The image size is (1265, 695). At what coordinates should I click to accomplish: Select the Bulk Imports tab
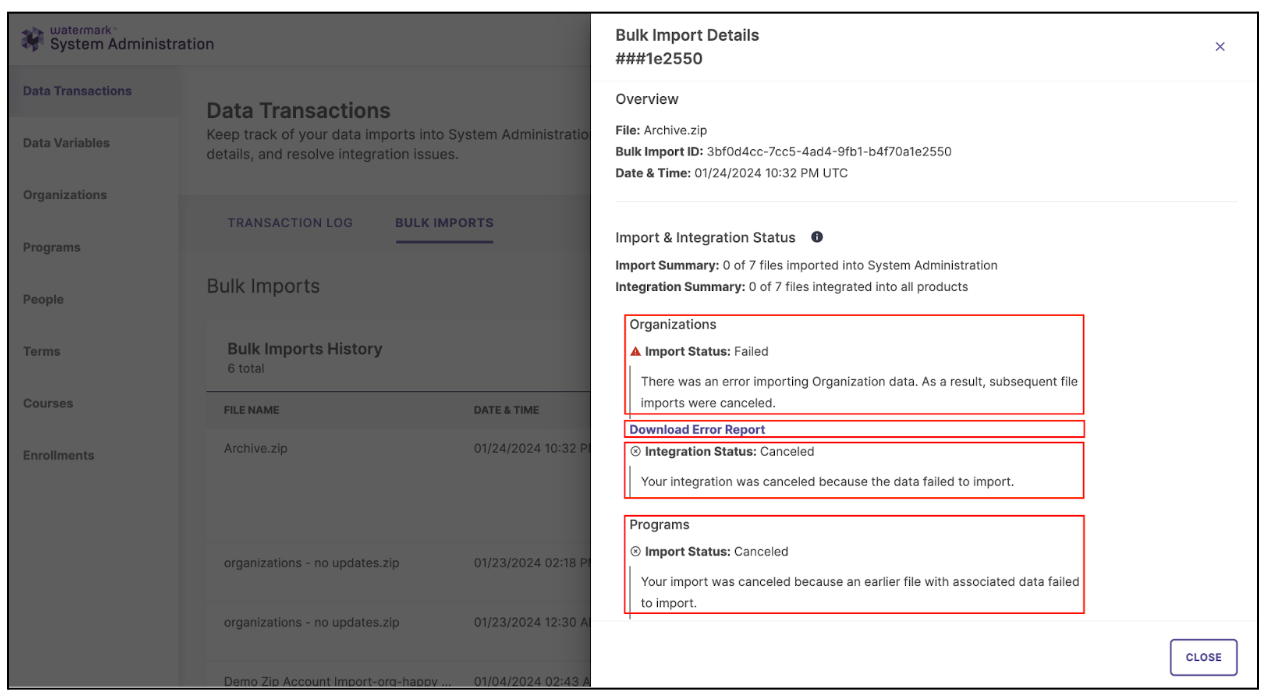pos(444,222)
